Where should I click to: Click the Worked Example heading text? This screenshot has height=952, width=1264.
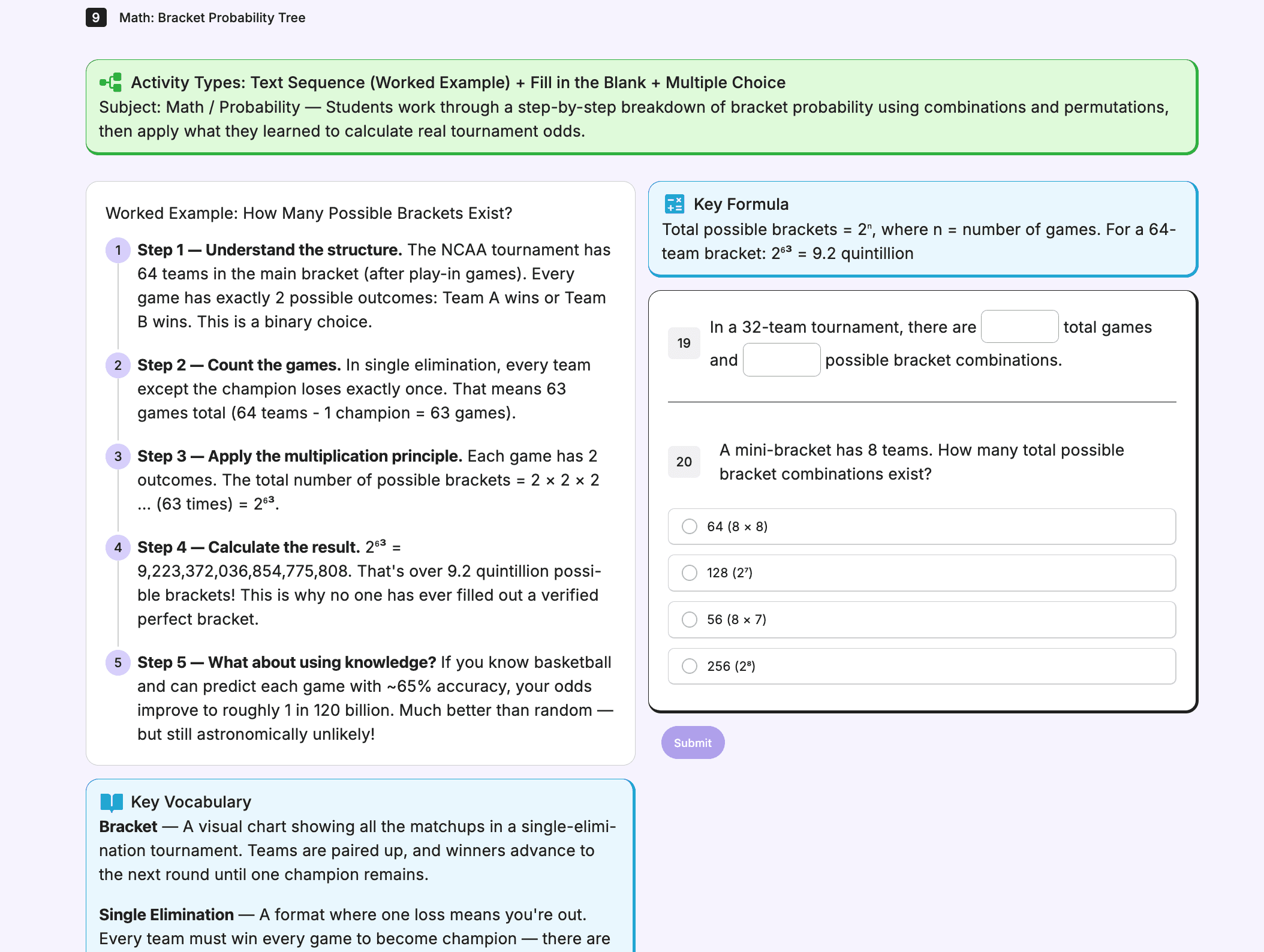309,213
